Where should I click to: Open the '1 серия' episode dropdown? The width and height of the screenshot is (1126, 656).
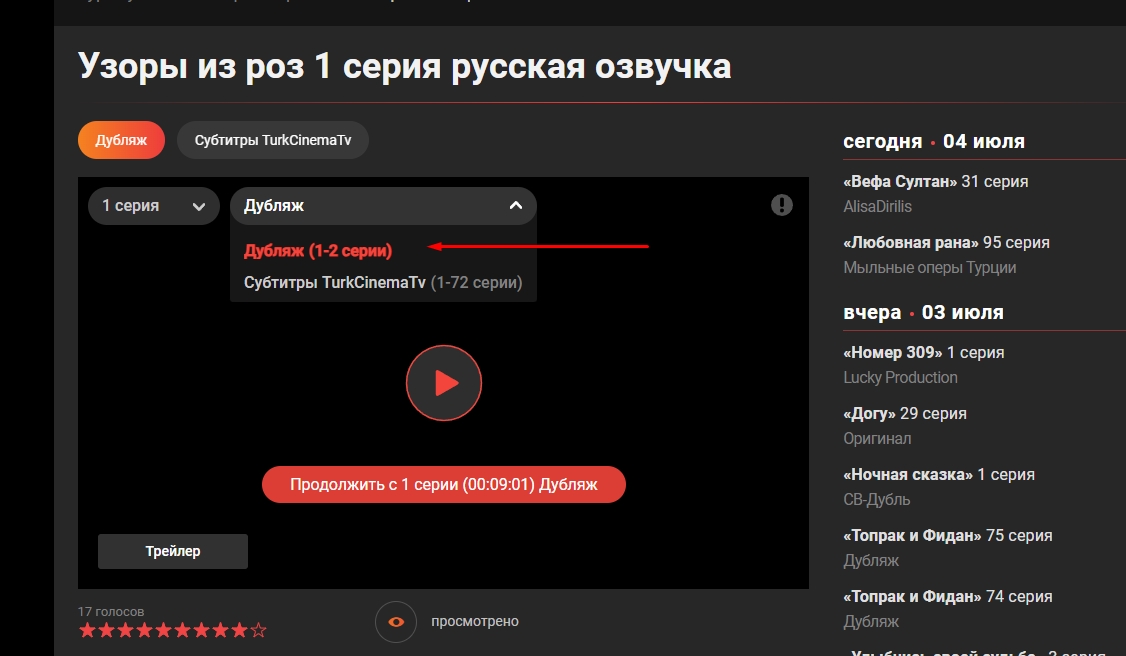pos(154,206)
